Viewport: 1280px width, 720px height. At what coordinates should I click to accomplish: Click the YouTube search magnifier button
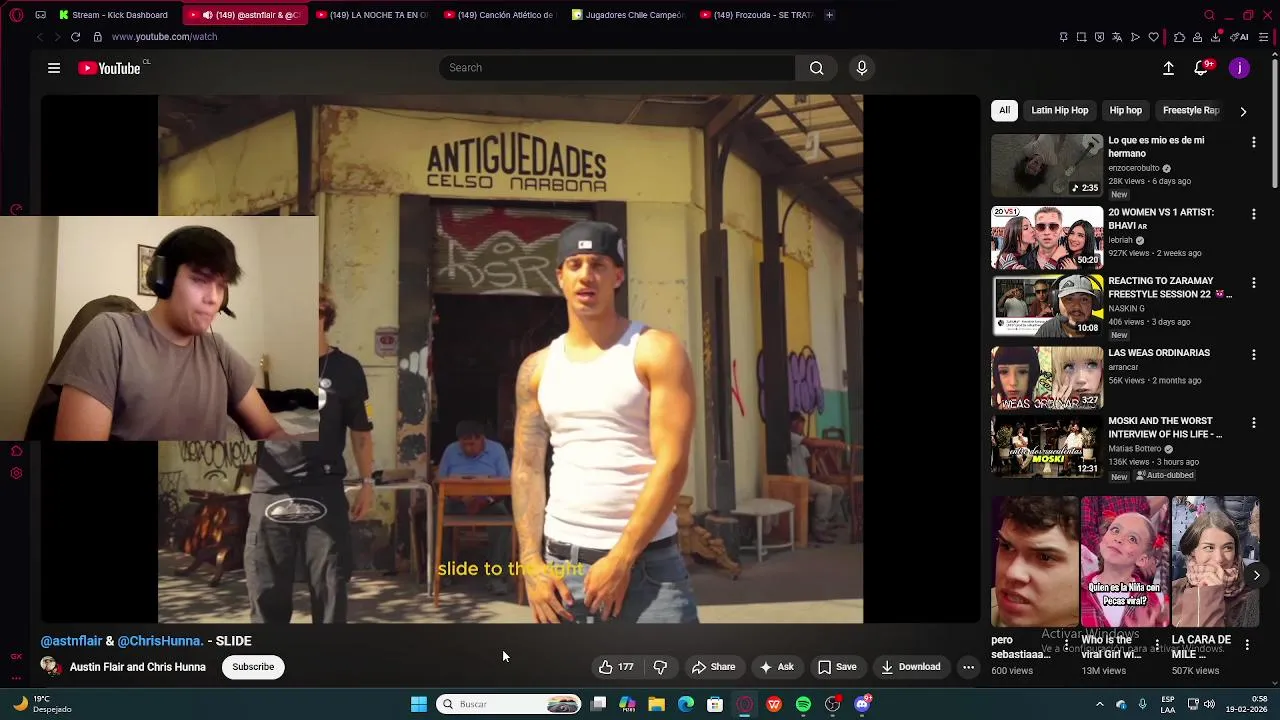coord(817,68)
